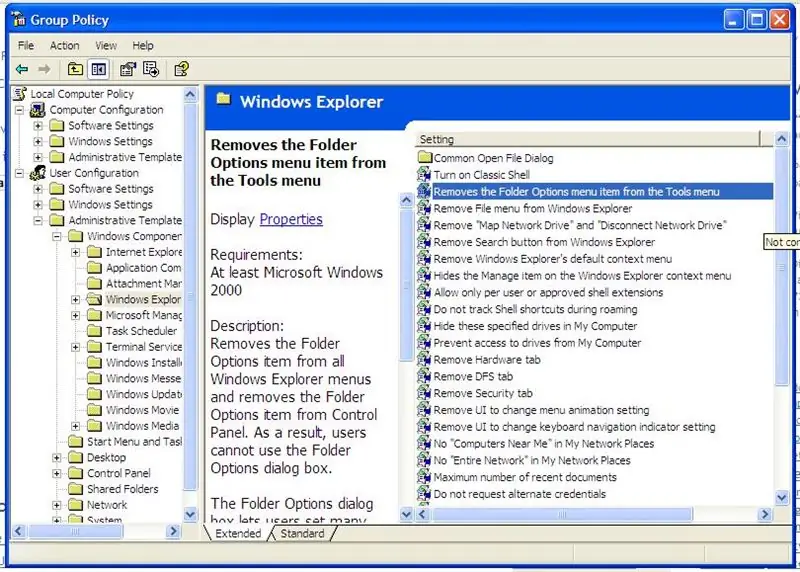
Task: Switch to the Extended tab
Action: coord(238,533)
